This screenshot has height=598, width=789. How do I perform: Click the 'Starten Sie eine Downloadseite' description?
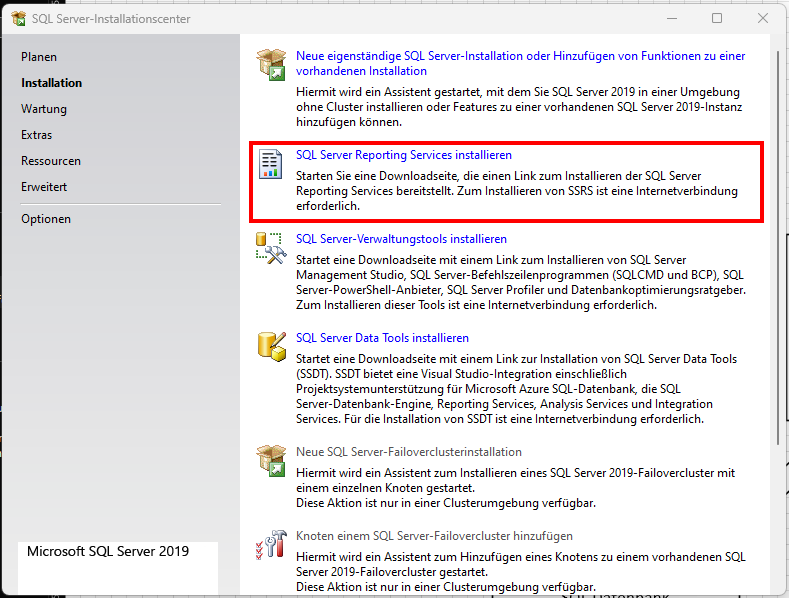click(x=517, y=191)
